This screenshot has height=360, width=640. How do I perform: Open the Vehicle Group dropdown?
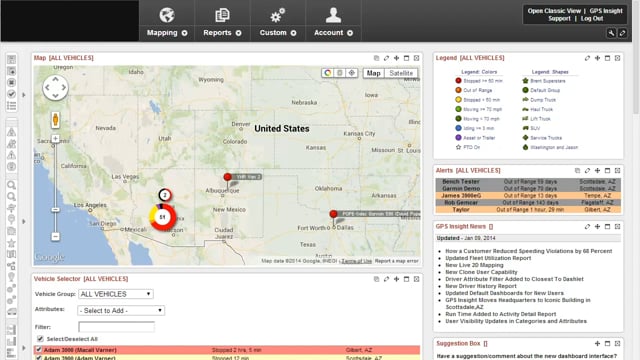pyautogui.click(x=116, y=294)
